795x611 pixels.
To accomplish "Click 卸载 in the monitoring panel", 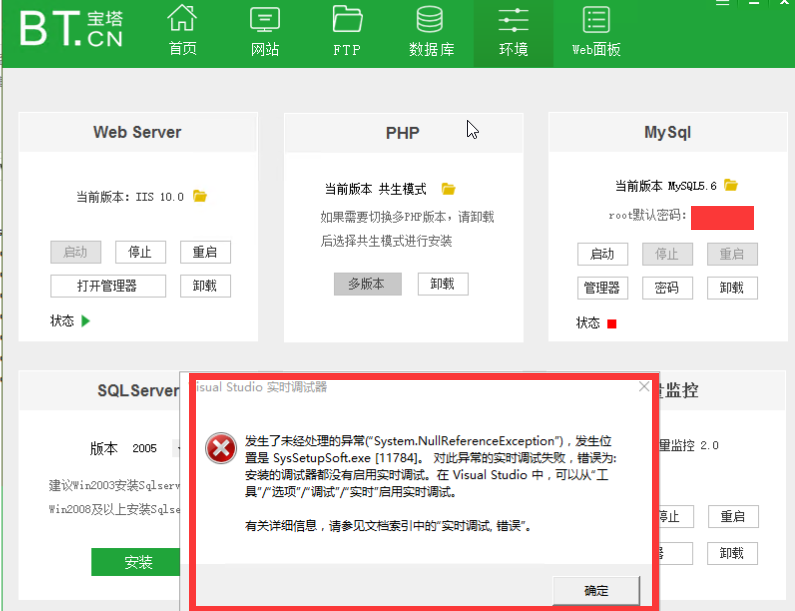I will click(733, 553).
